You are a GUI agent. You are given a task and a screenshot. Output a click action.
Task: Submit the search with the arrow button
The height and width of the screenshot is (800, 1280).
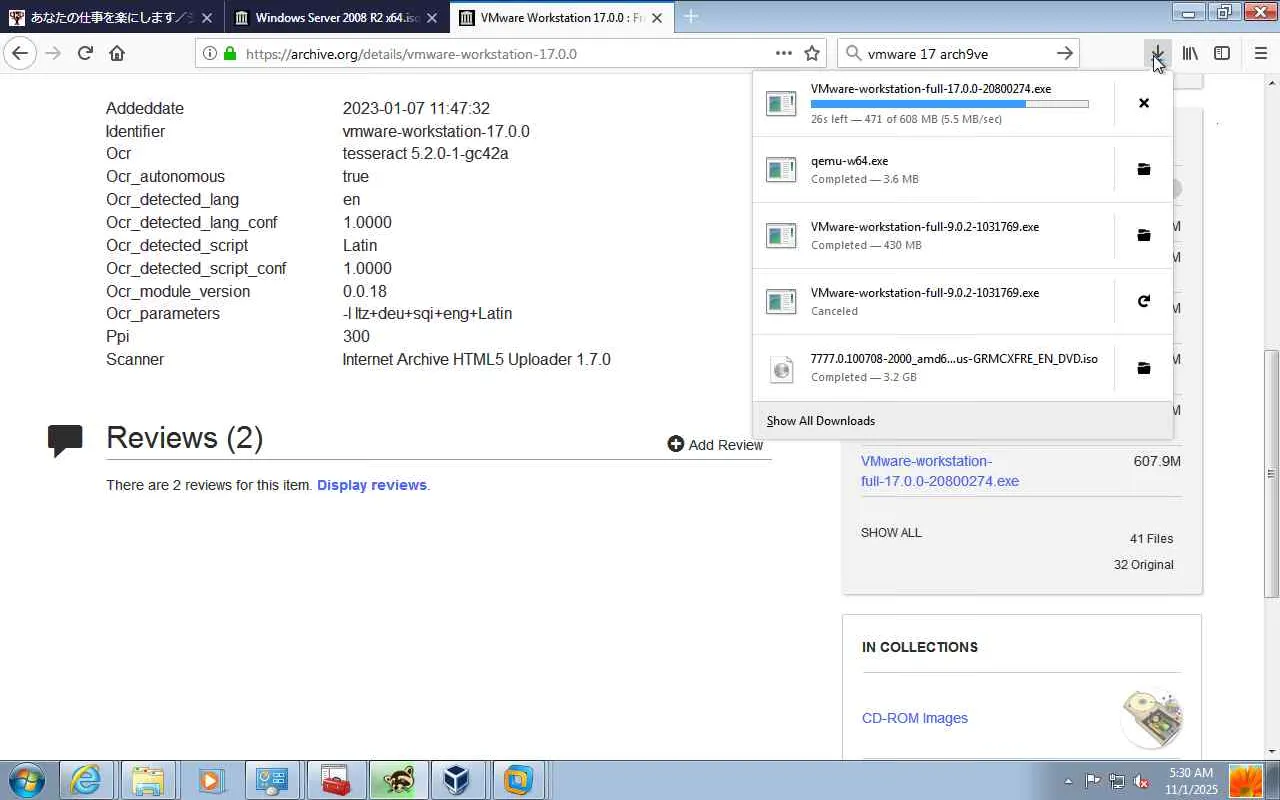coord(1065,54)
